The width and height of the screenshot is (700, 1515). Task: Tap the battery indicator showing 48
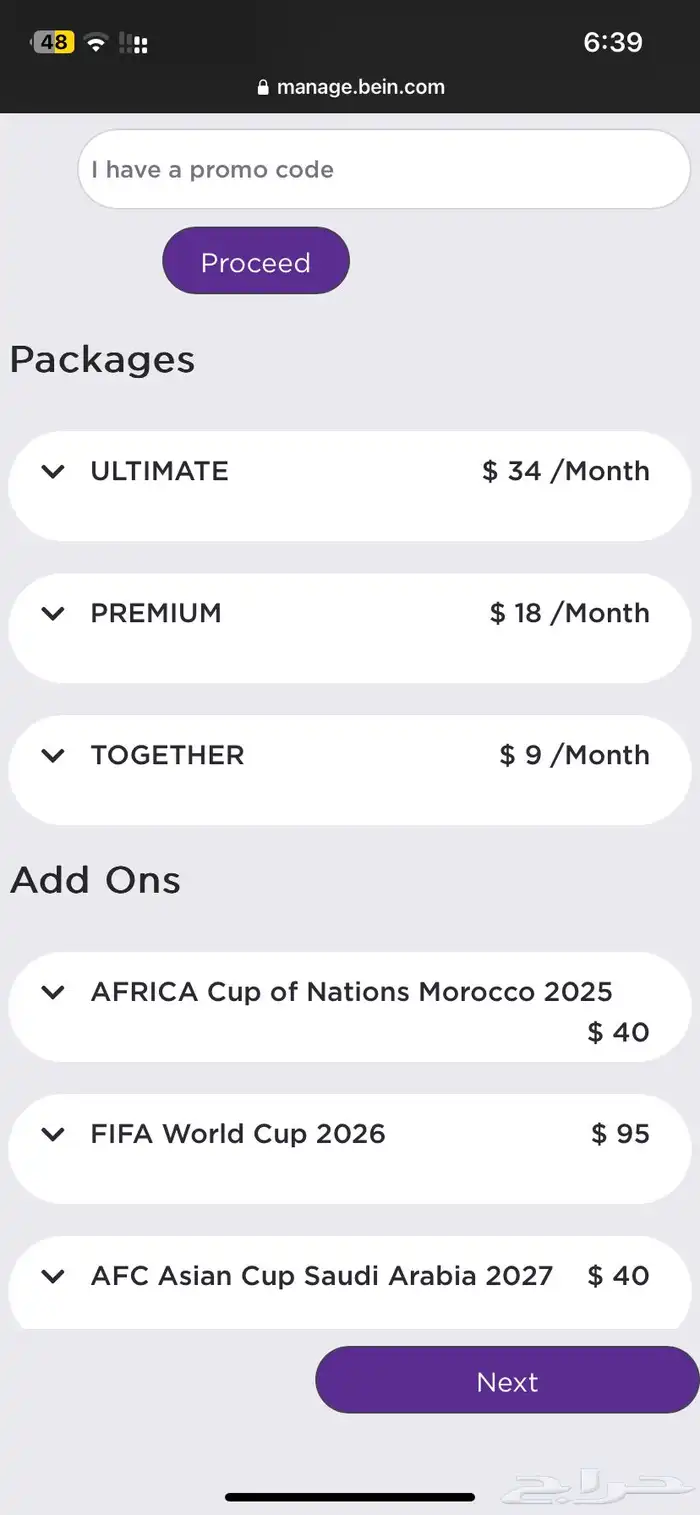(x=54, y=42)
